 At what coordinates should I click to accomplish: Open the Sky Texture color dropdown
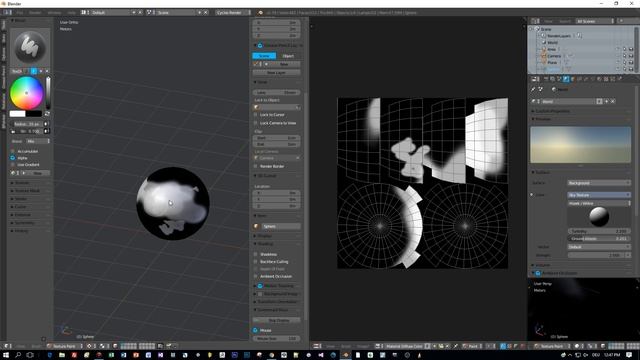click(x=599, y=195)
